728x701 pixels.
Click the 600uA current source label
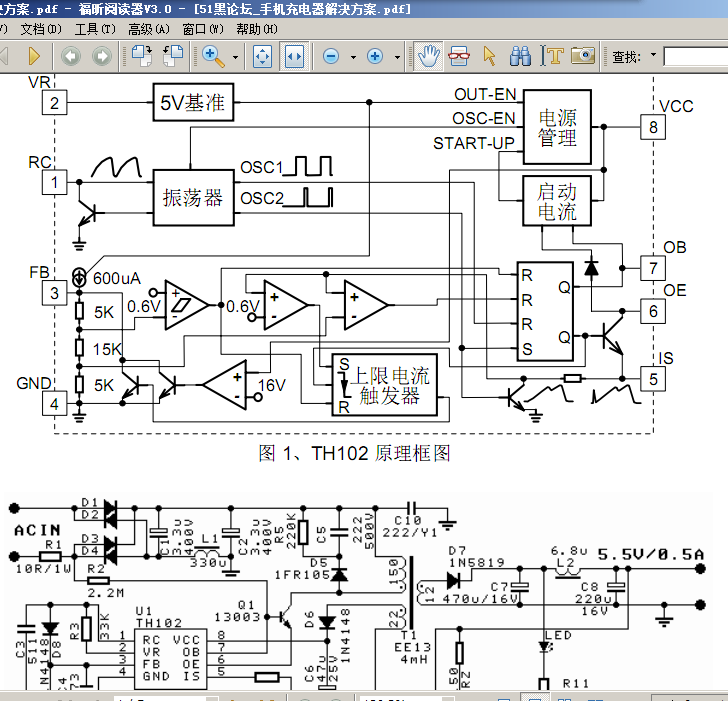(117, 279)
